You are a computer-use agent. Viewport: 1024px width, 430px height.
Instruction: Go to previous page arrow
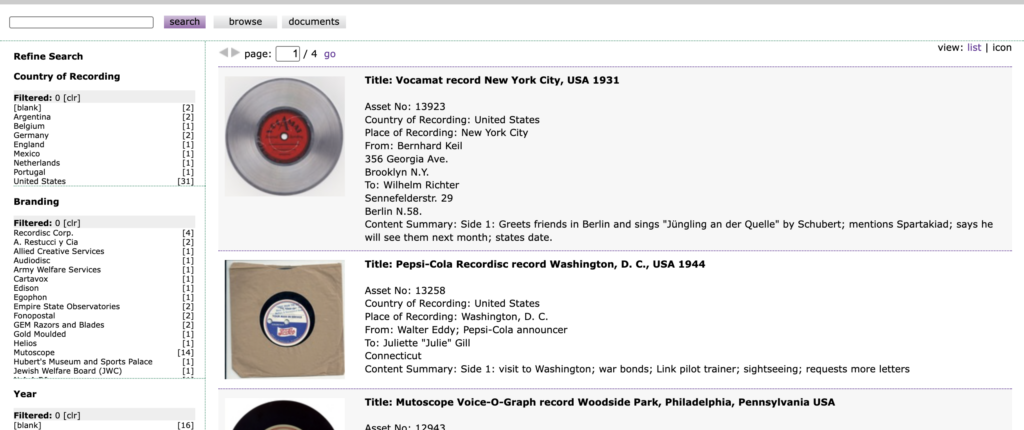(x=223, y=53)
